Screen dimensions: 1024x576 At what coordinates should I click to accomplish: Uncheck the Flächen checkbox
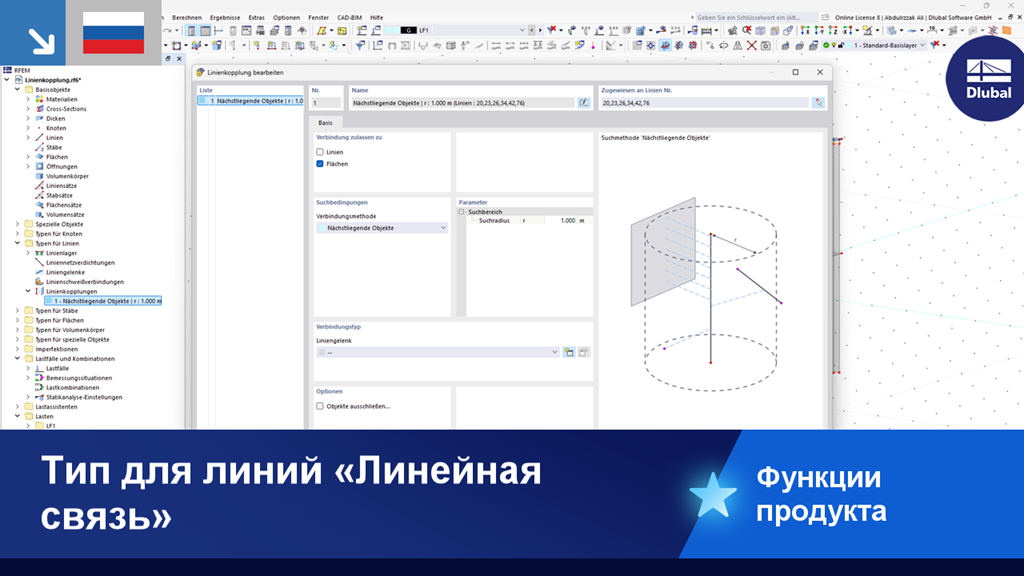click(320, 164)
